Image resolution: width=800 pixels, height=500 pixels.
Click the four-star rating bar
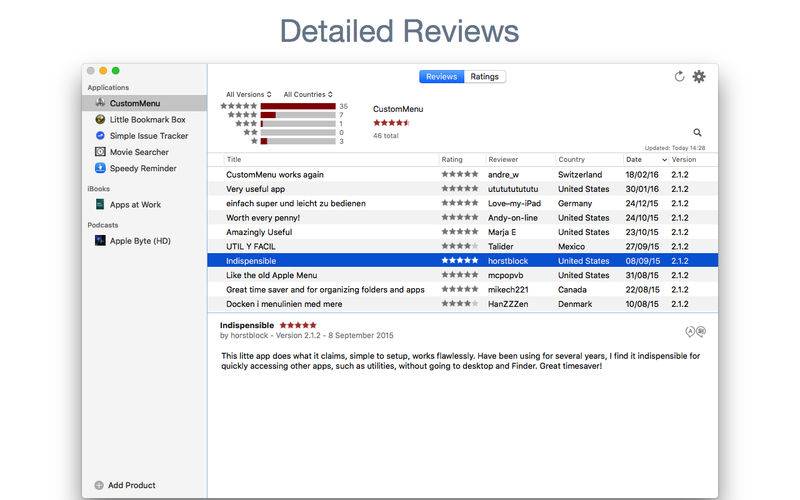tap(298, 115)
